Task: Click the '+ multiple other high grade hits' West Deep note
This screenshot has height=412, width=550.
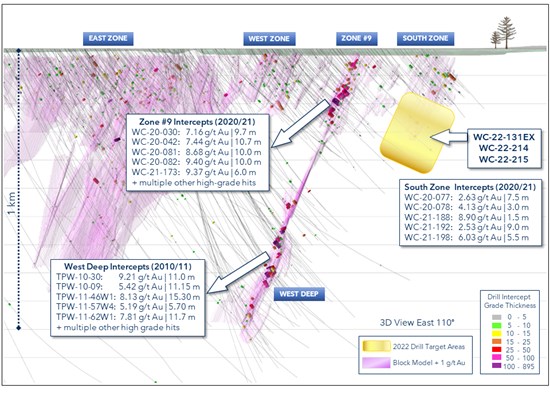Action: (118, 328)
